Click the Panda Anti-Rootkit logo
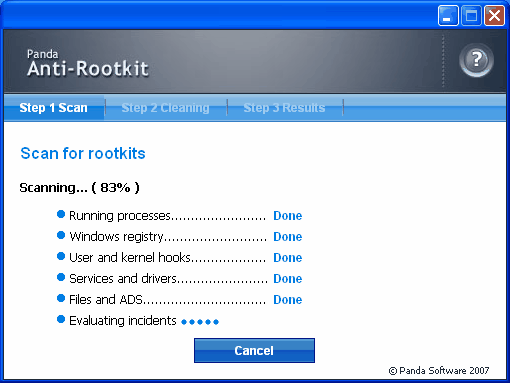Image resolution: width=510 pixels, height=383 pixels. [88, 64]
